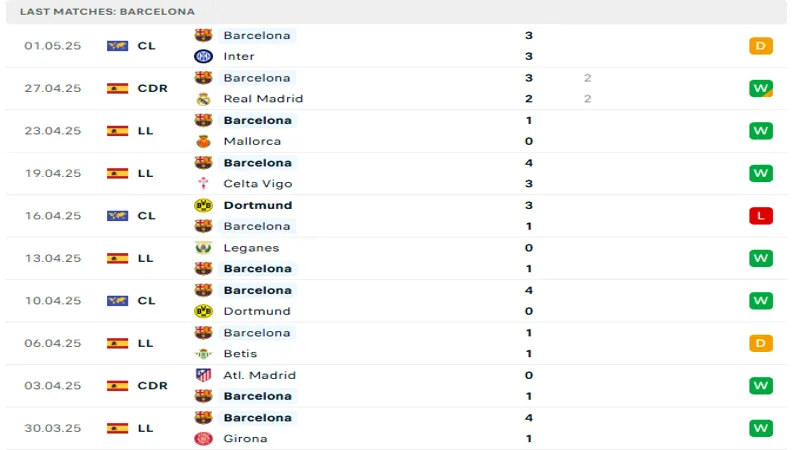Click the win badge for 30.03.25
Screen dimensions: 800x450
(761, 428)
